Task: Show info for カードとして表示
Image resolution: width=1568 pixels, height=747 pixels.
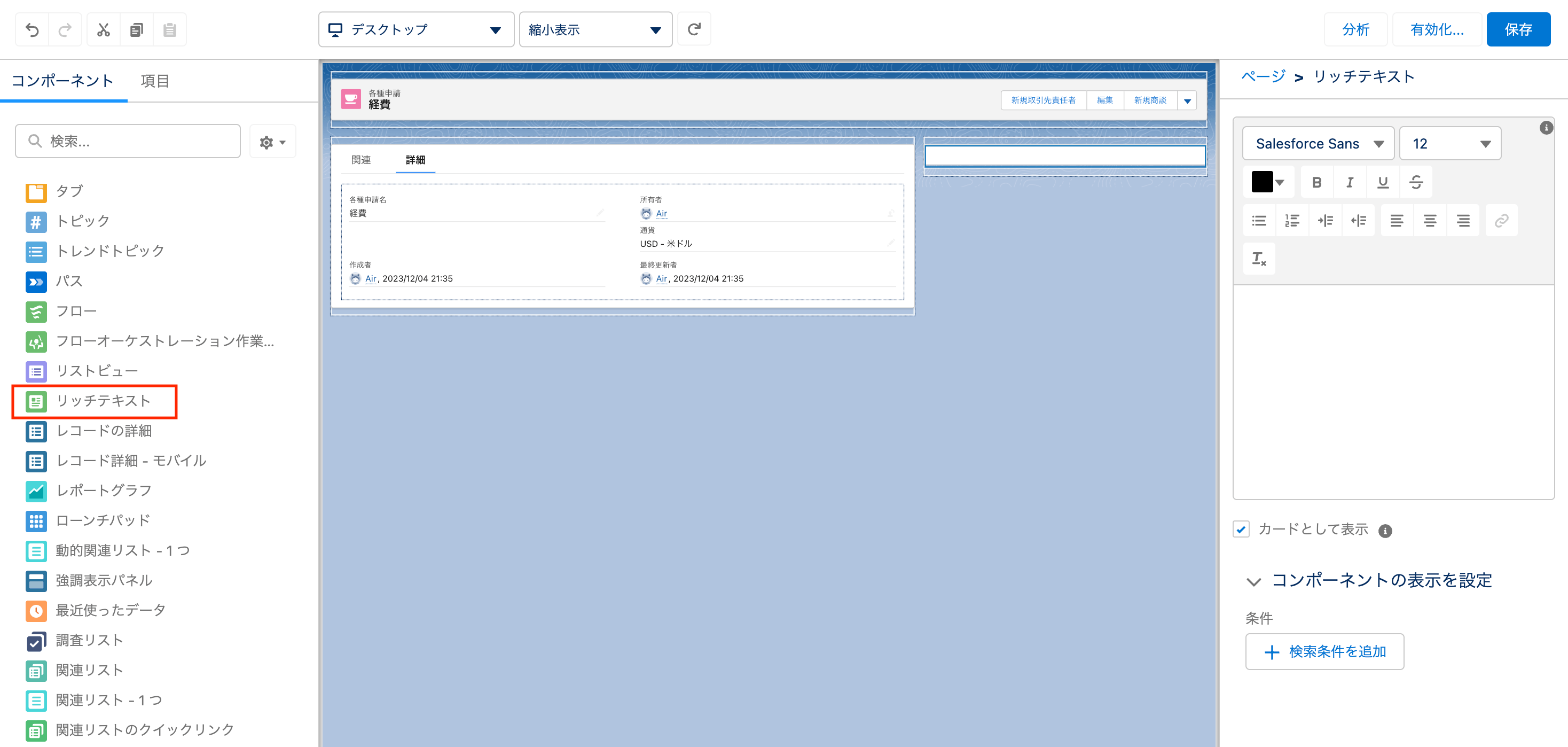Action: 1385,531
